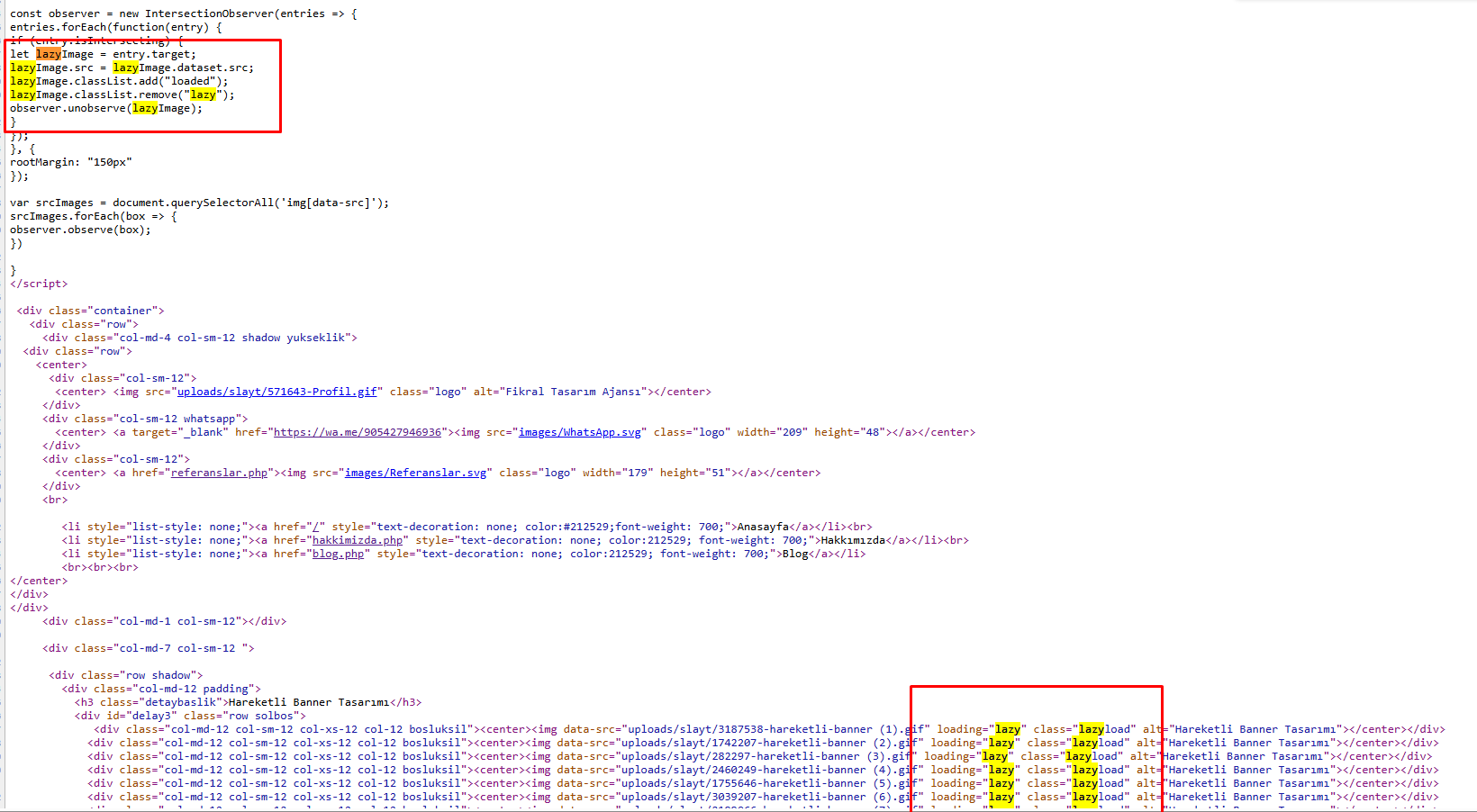Click the closing '</script>' tag
Screen dimensions: 1477x812
[39, 284]
